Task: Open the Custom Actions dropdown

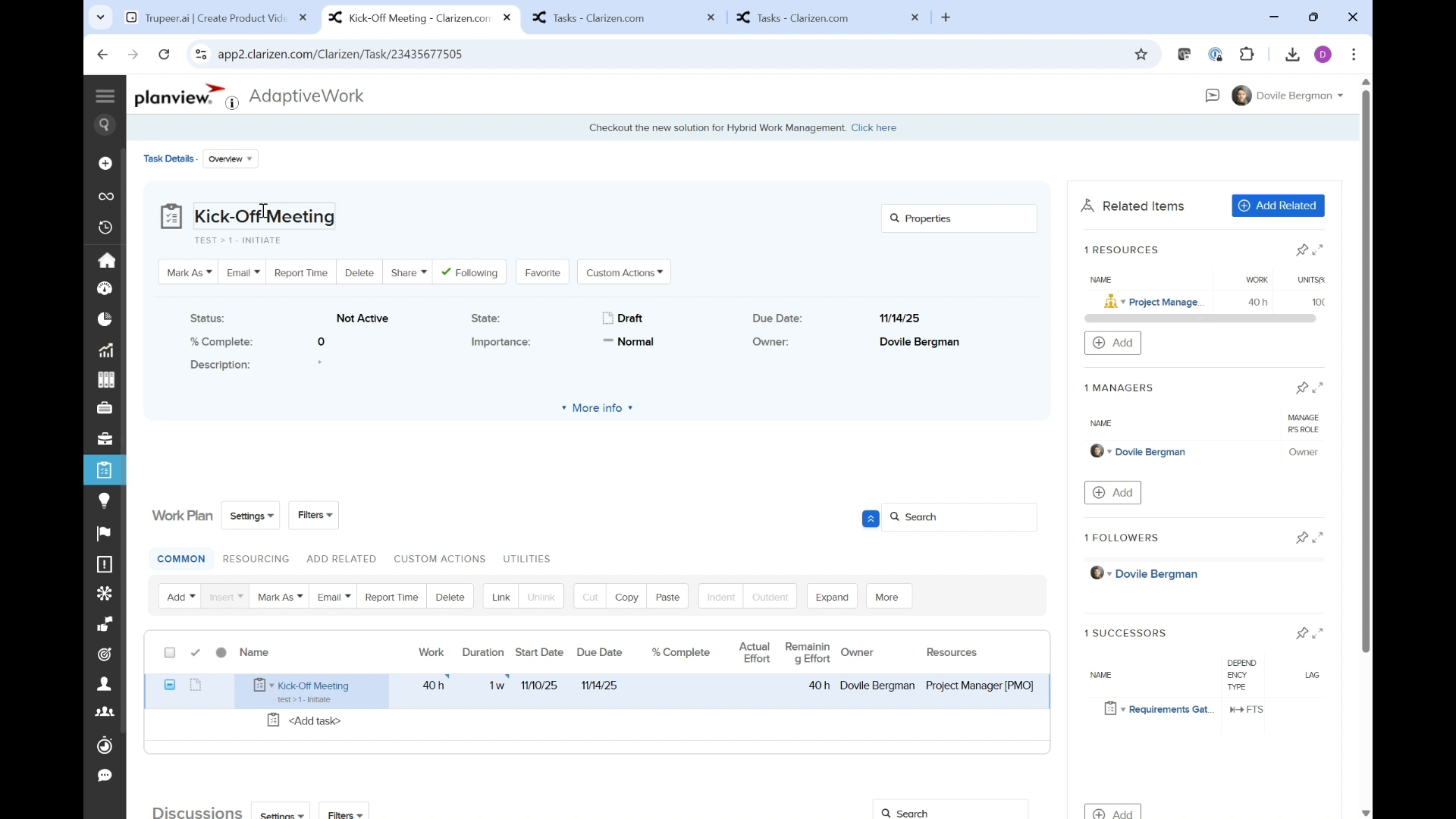Action: (623, 271)
